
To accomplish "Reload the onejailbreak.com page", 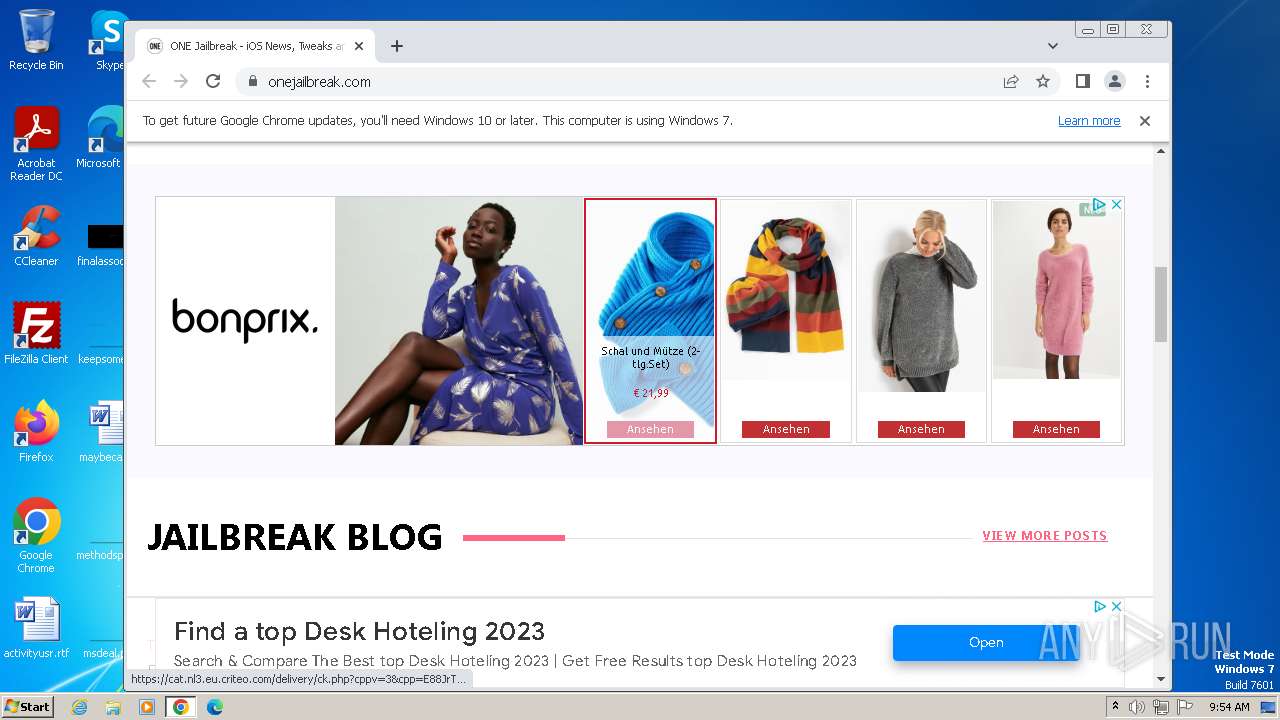I will 213,82.
